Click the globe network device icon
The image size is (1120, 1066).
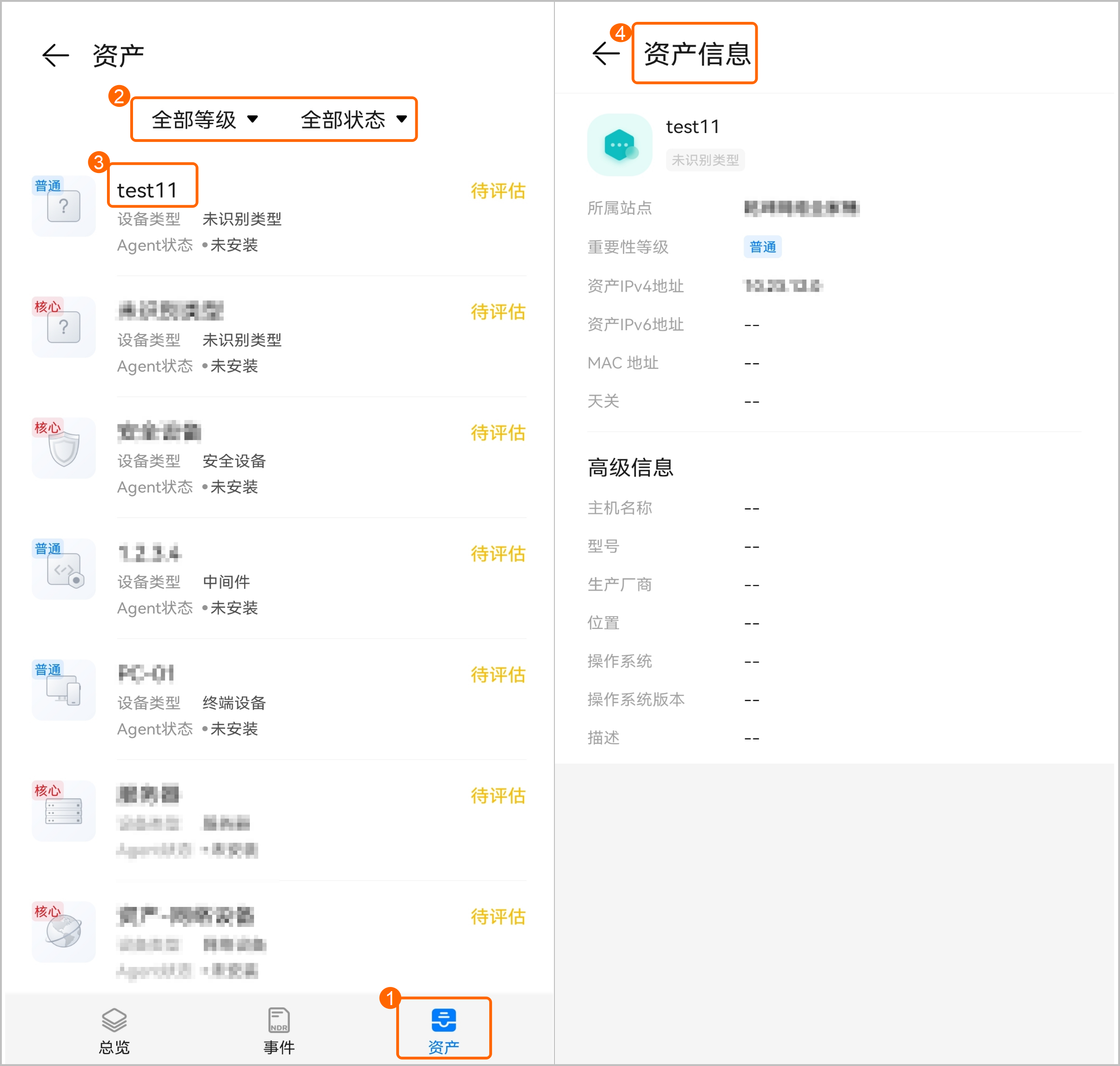64,932
